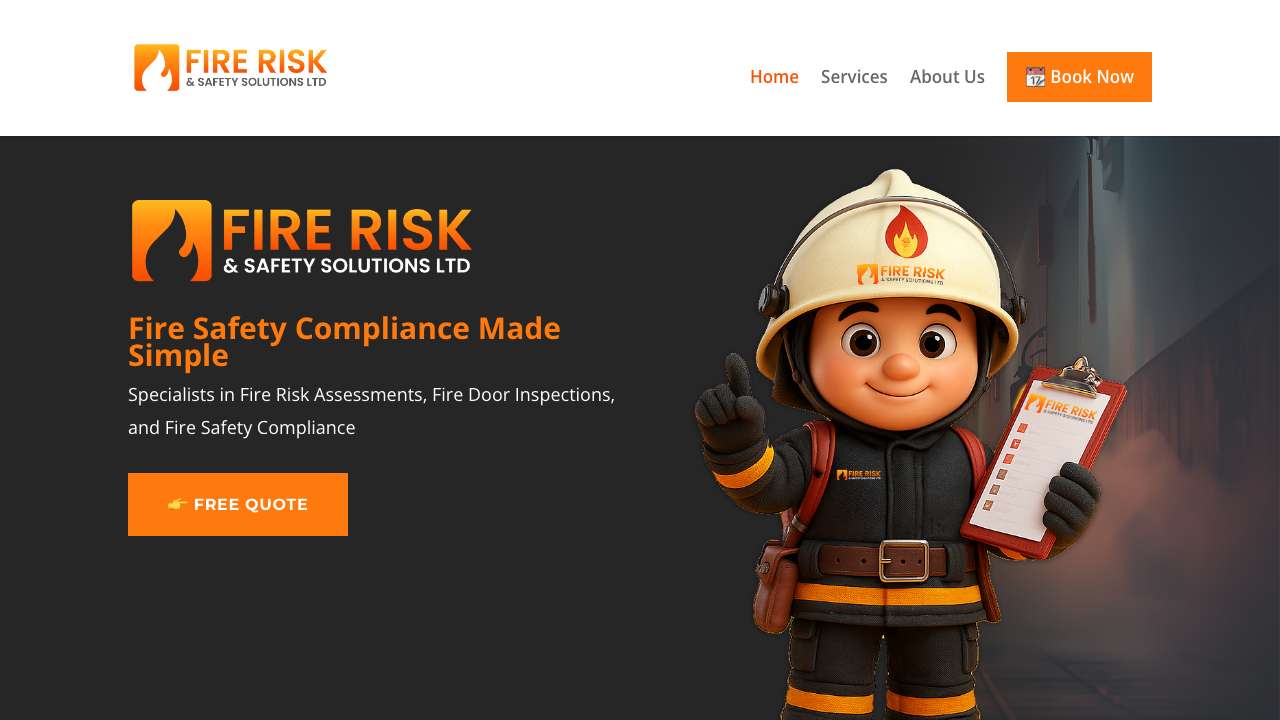
Task: Go to the Services page
Action: (854, 77)
